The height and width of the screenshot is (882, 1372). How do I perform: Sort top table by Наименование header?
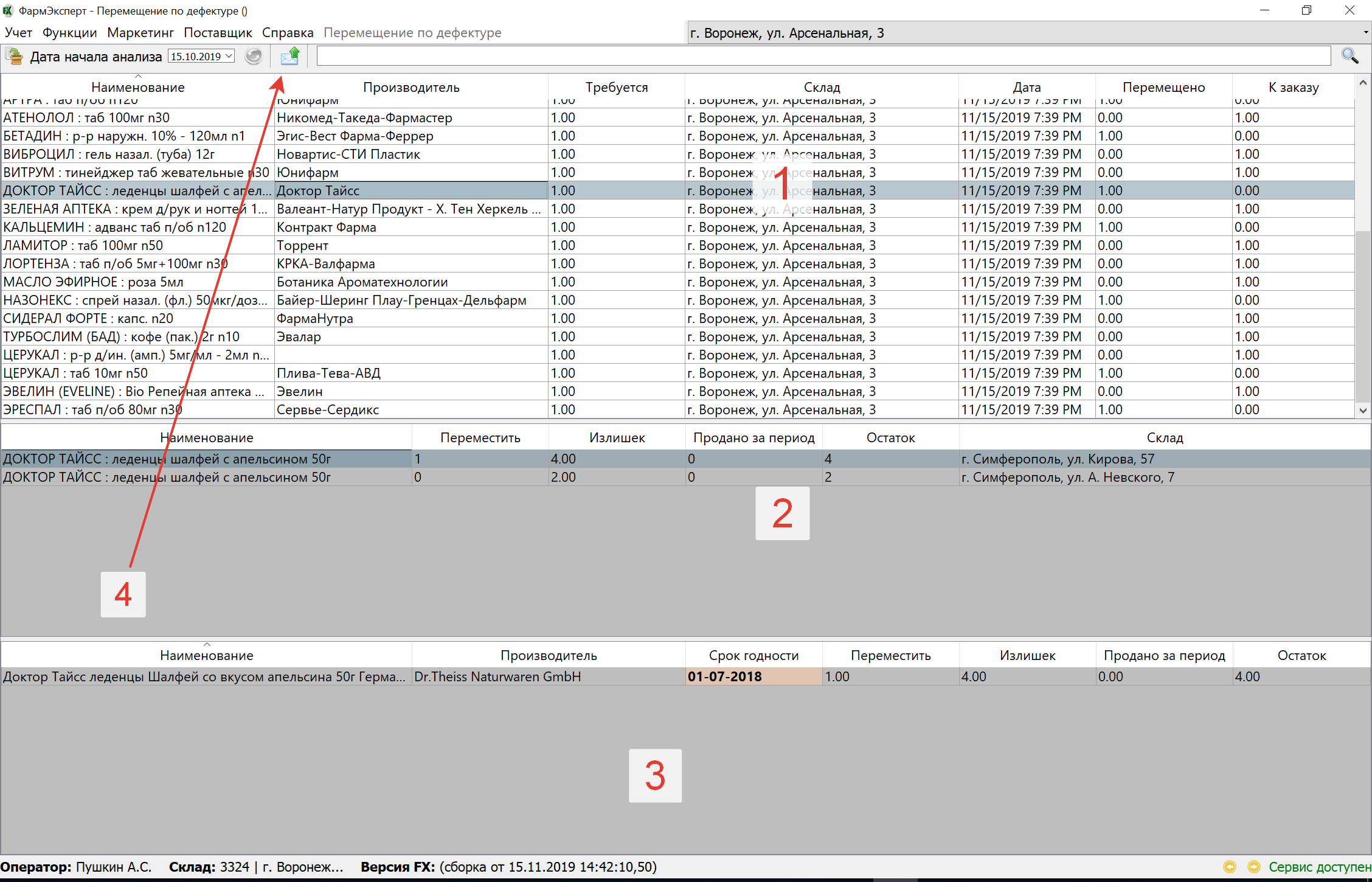tap(137, 87)
